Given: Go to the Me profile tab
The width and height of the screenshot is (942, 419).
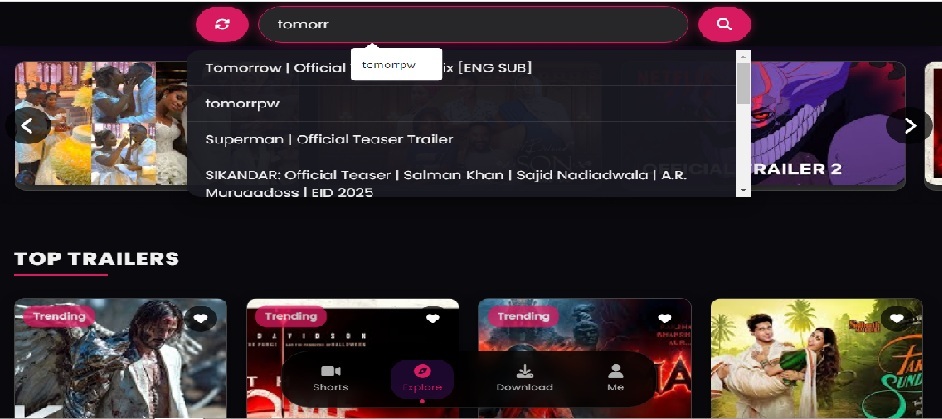Looking at the screenshot, I should click(x=615, y=378).
